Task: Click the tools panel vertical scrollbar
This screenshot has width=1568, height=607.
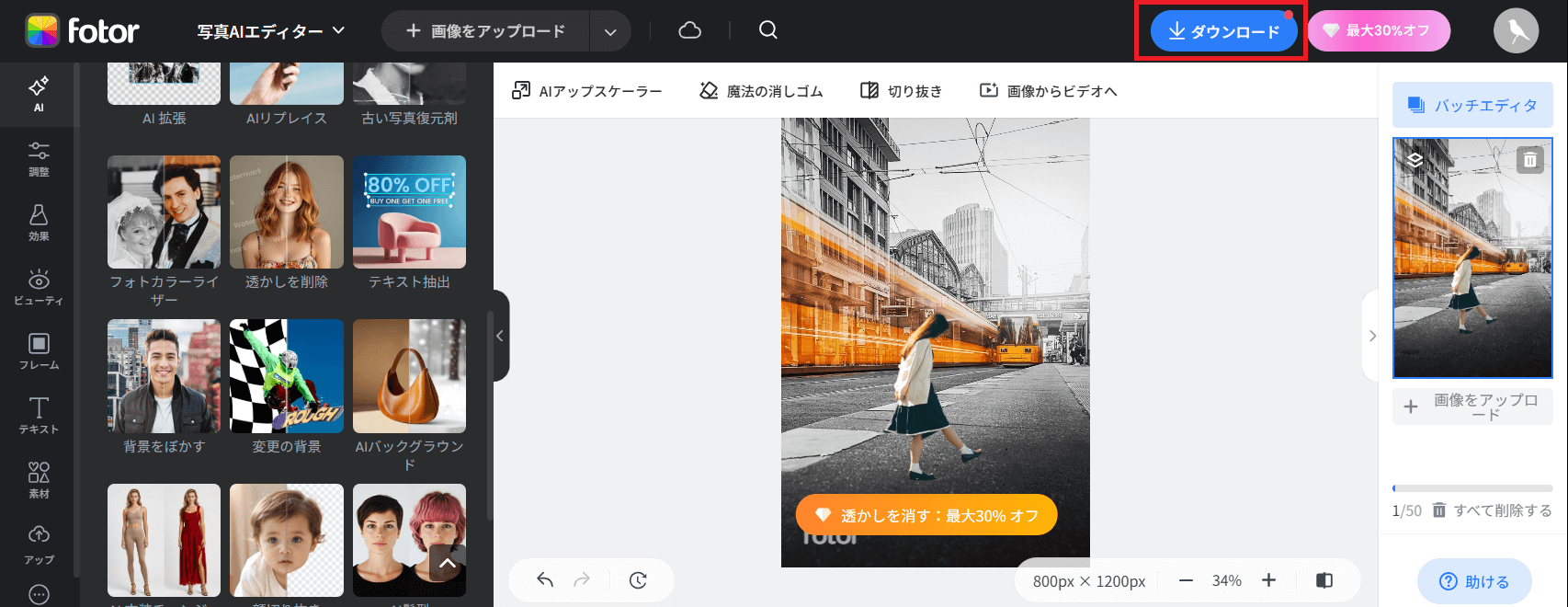Action: [x=489, y=414]
